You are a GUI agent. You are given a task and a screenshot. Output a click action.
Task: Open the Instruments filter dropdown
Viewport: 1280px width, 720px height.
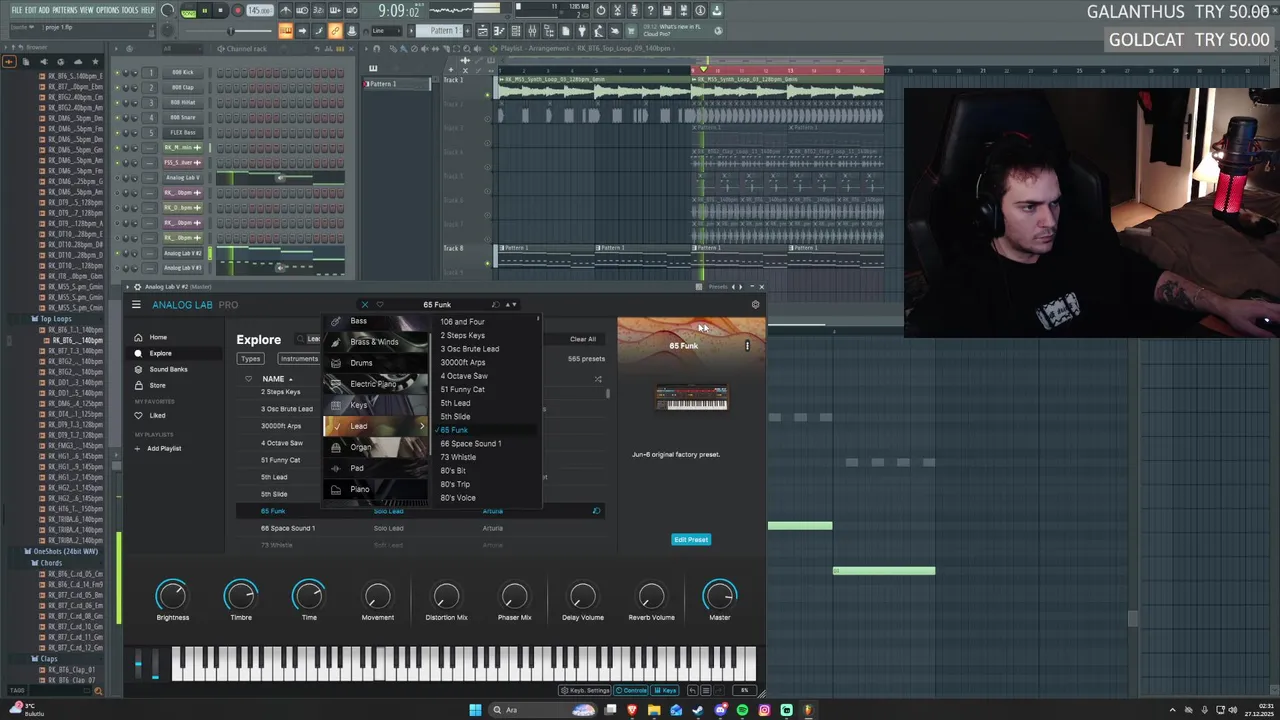click(299, 359)
